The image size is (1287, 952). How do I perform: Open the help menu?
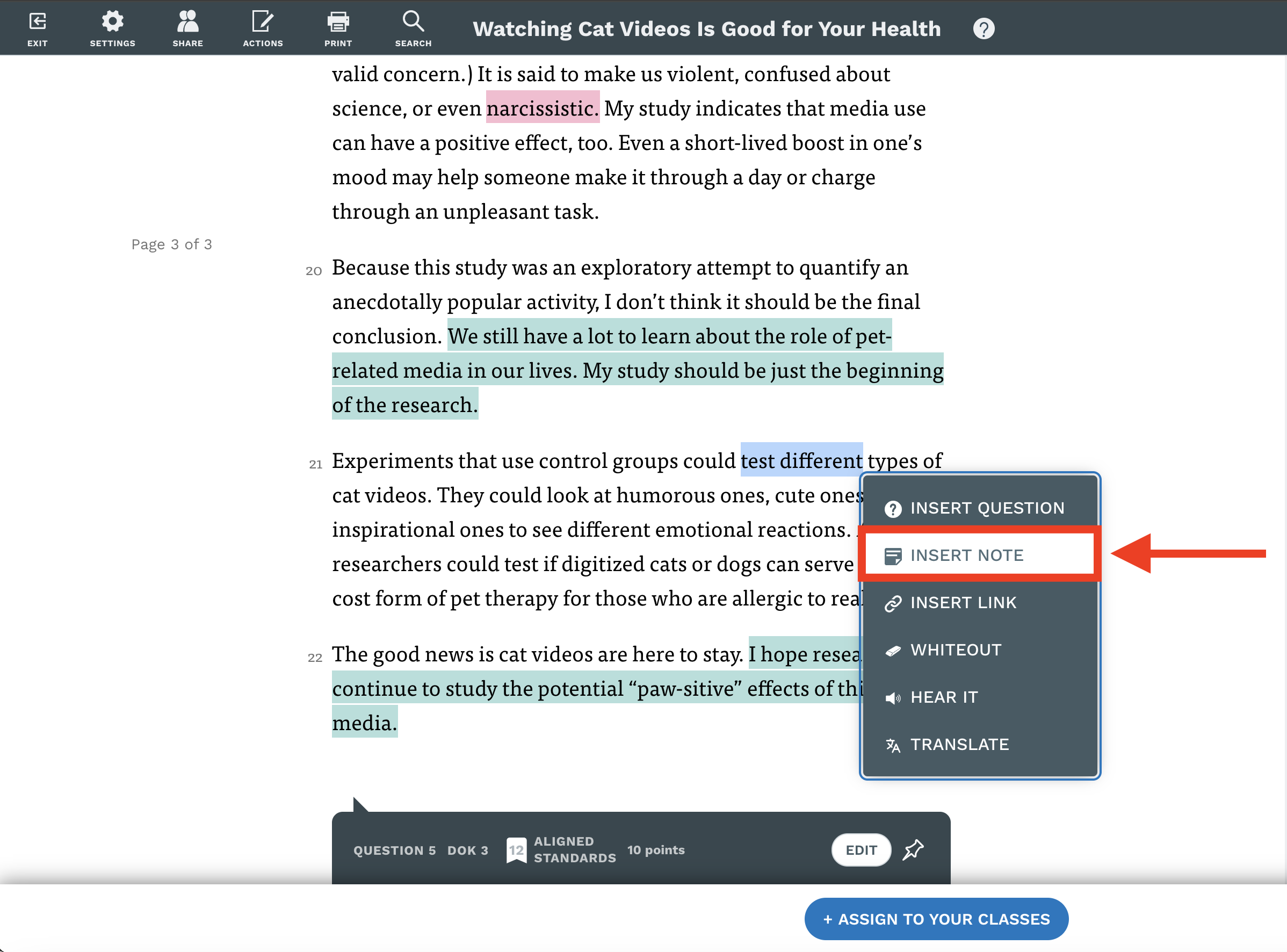984,27
